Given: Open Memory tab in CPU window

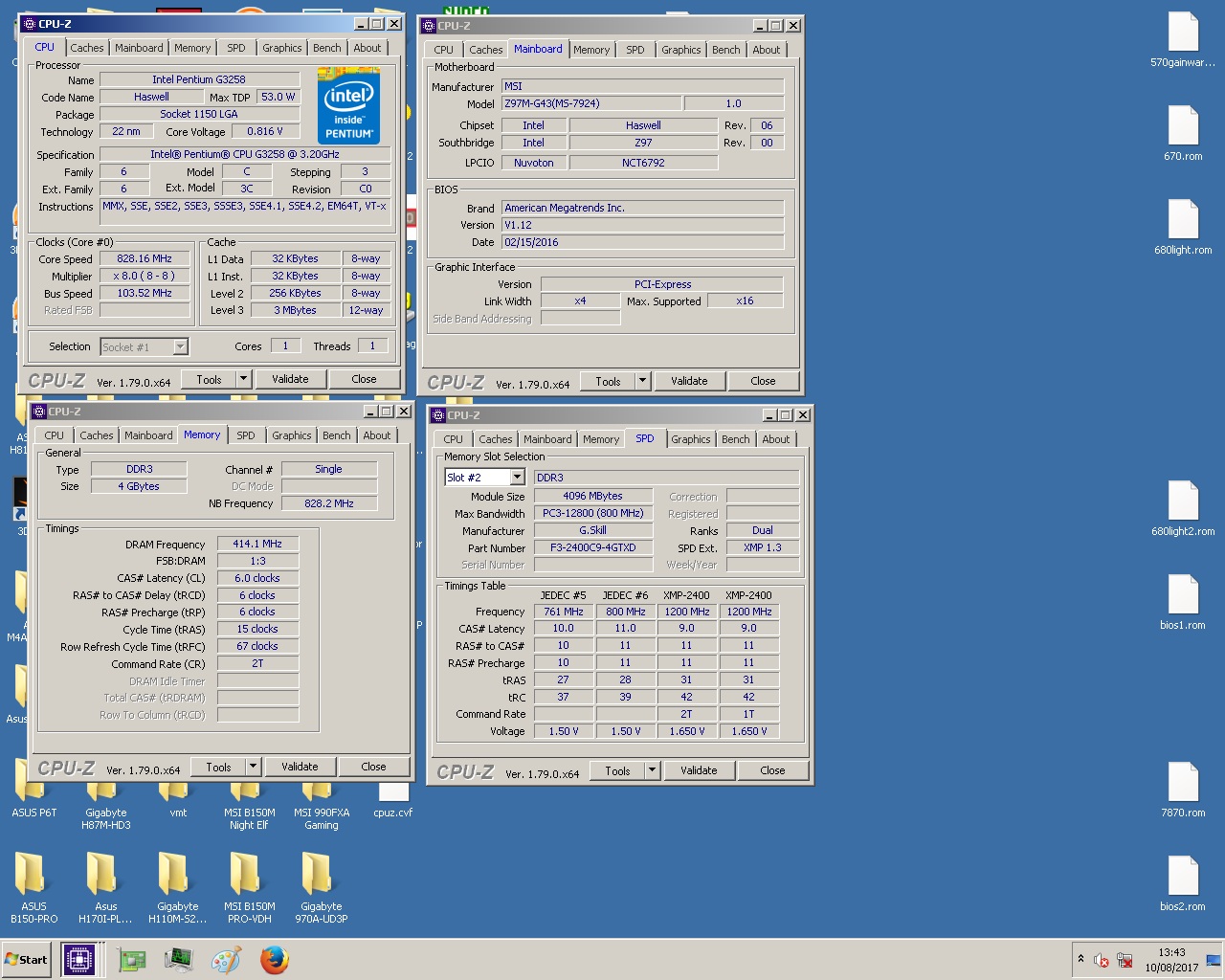Looking at the screenshot, I should (192, 48).
